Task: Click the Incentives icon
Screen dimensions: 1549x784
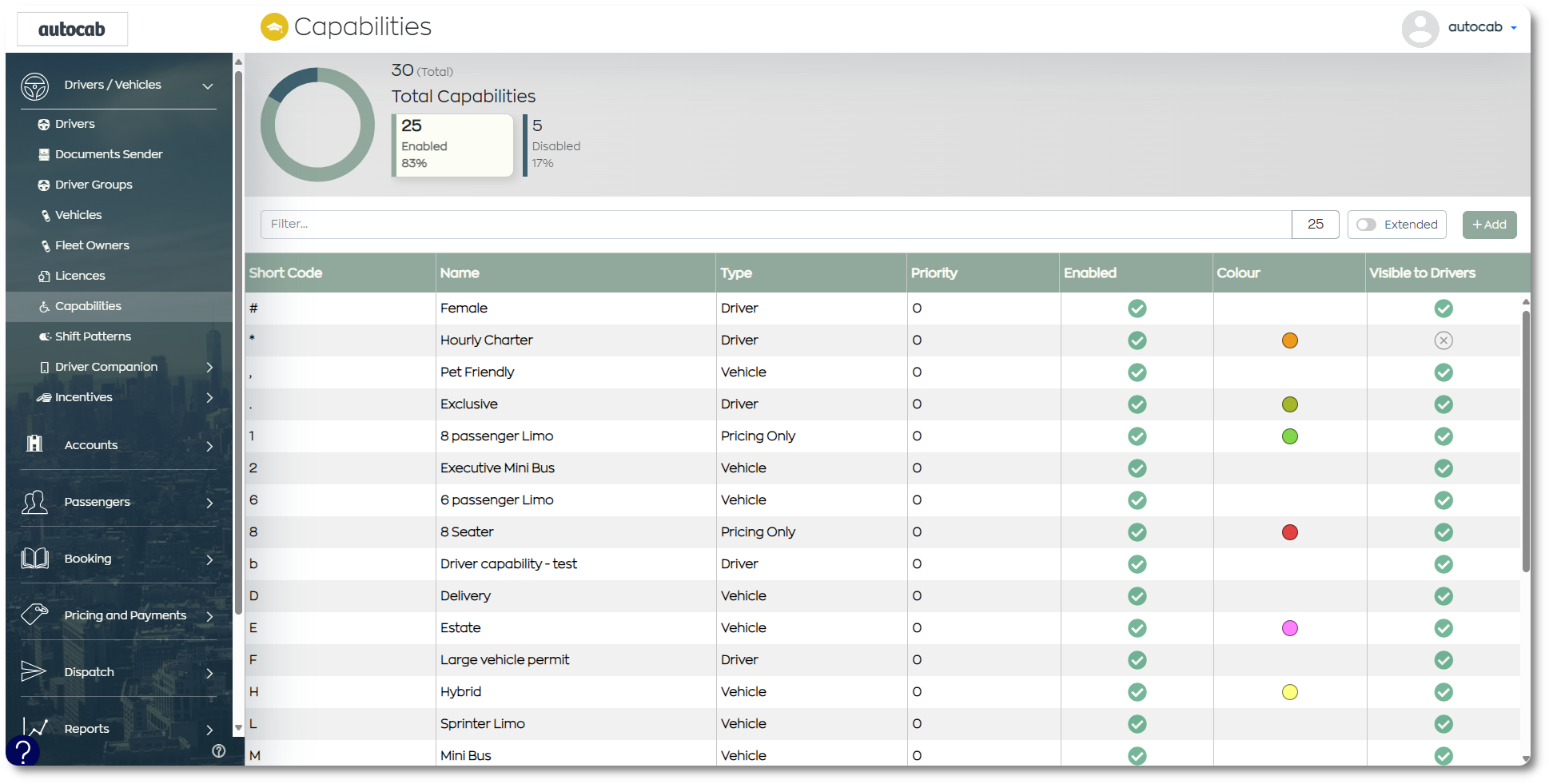Action: pos(44,398)
